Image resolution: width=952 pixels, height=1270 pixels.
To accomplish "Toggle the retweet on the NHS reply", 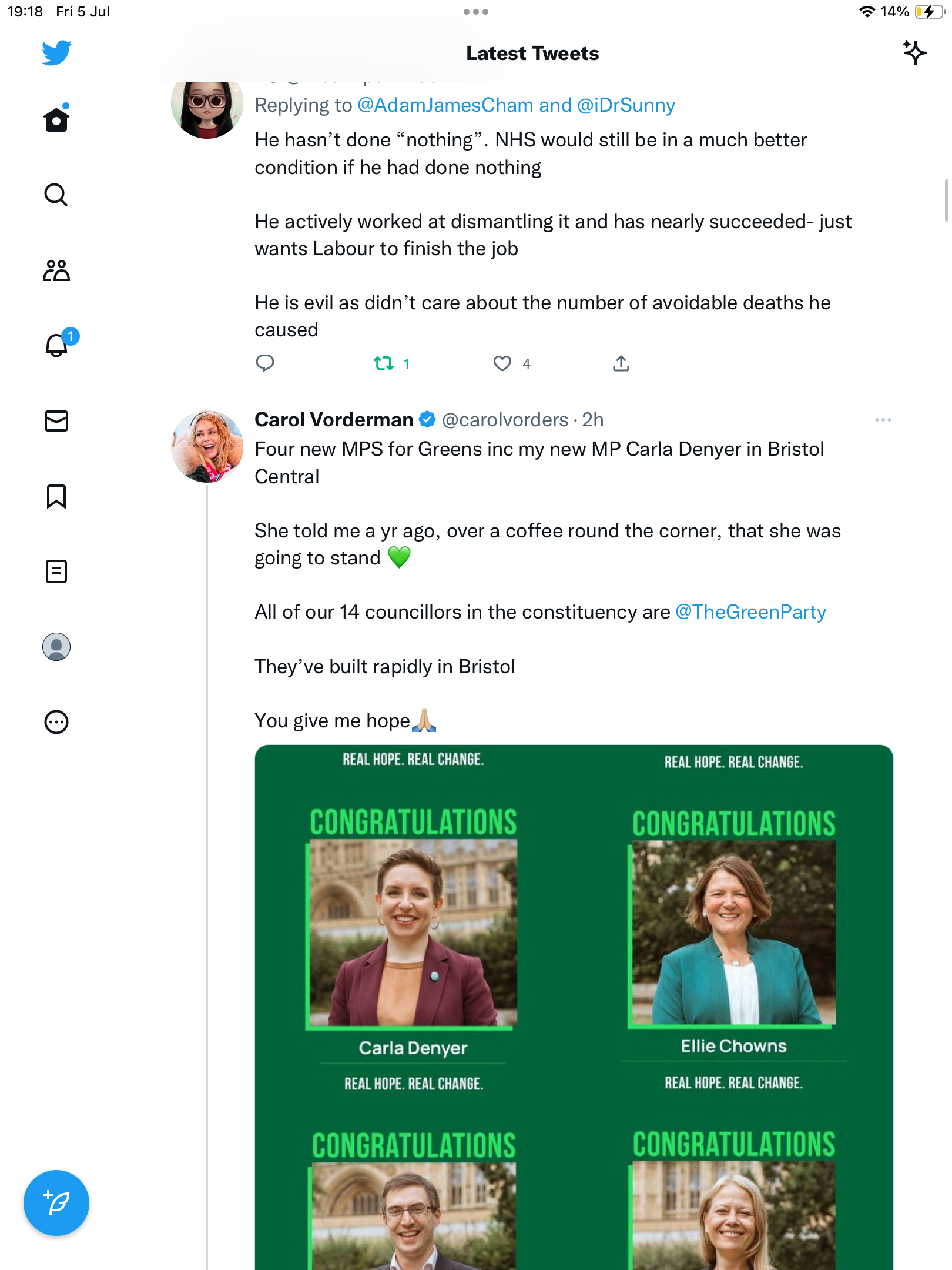I will point(384,364).
